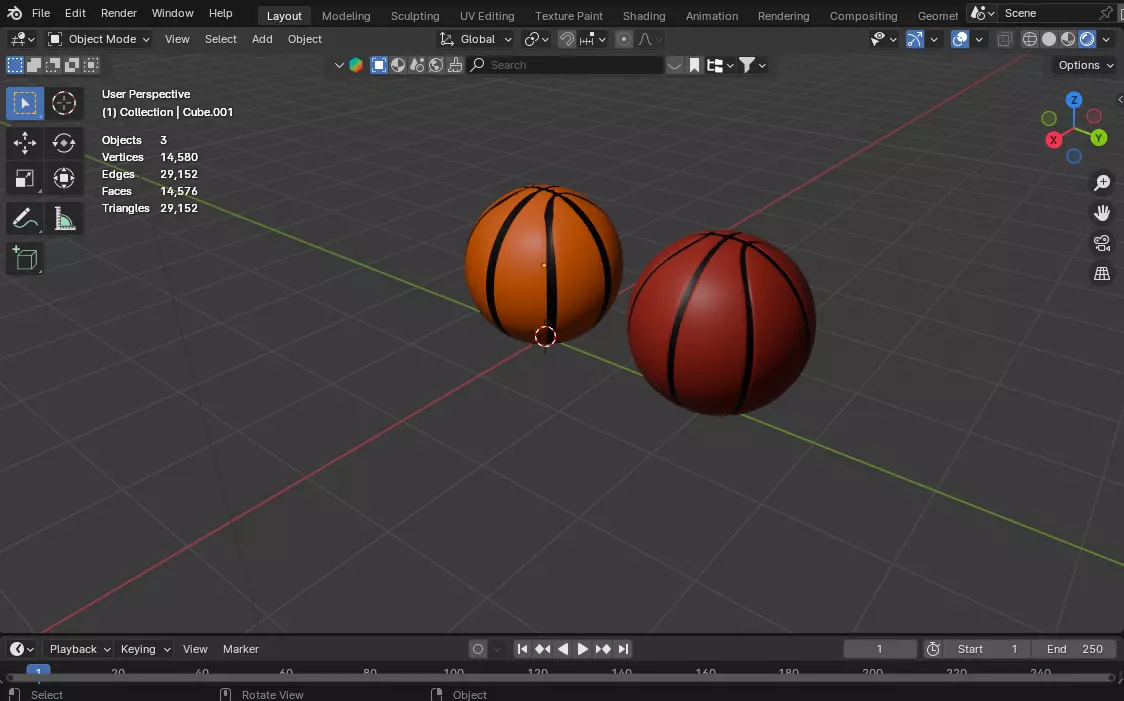Set selection mode to Extend

[x=34, y=65]
